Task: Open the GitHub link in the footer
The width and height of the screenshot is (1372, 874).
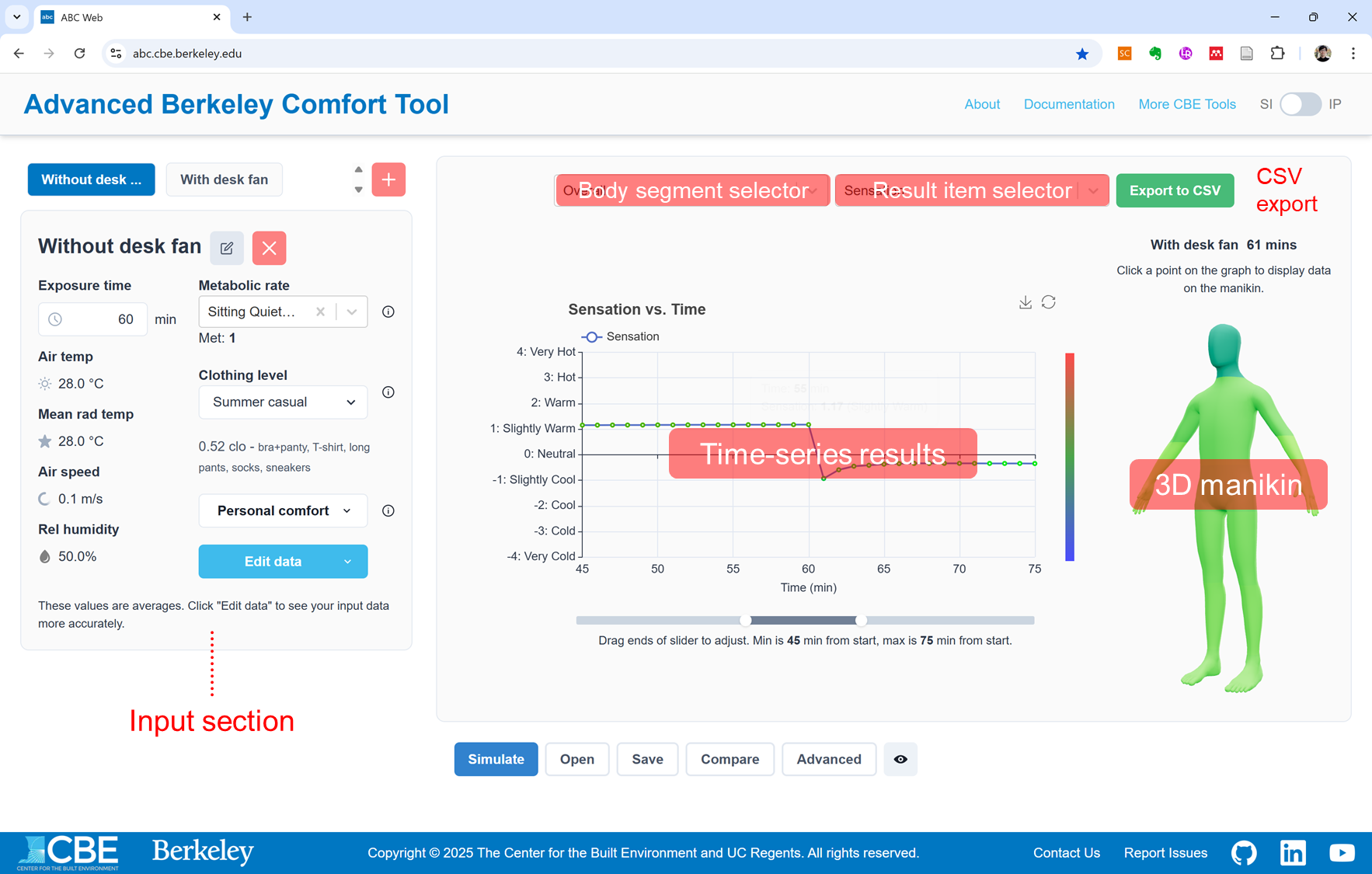Action: [1243, 852]
